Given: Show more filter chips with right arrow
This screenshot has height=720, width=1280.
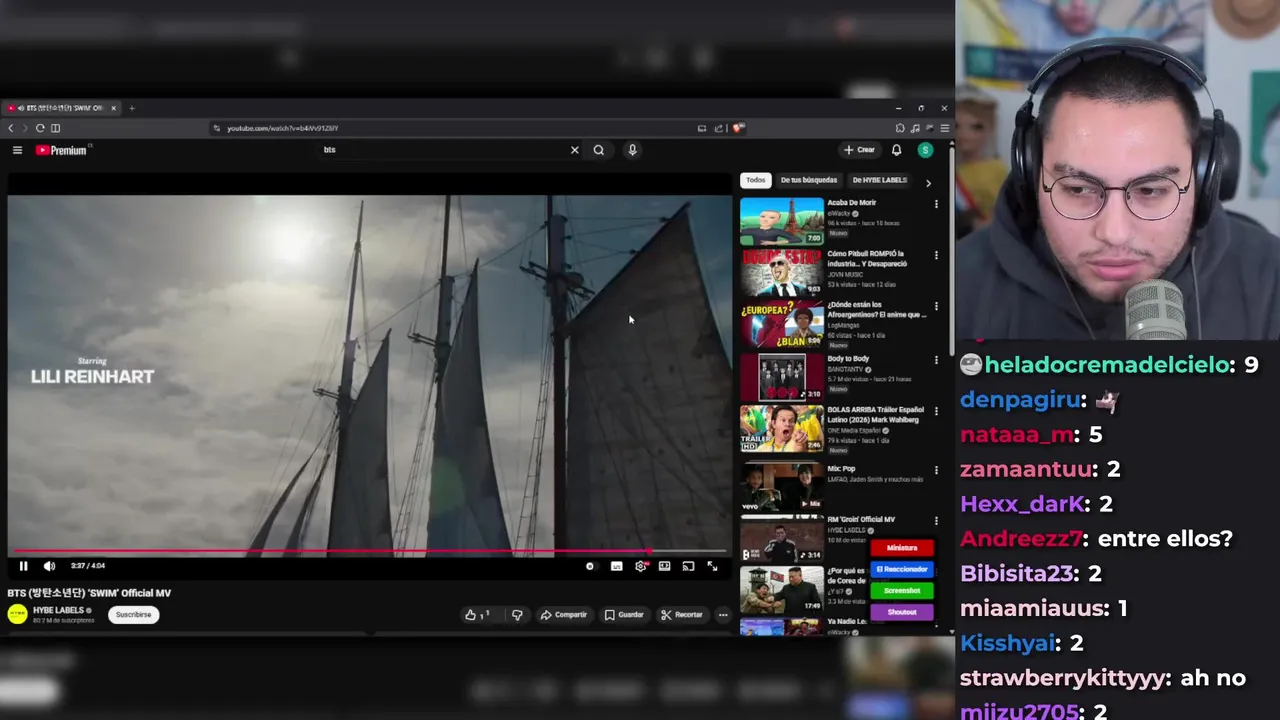Looking at the screenshot, I should (x=927, y=183).
